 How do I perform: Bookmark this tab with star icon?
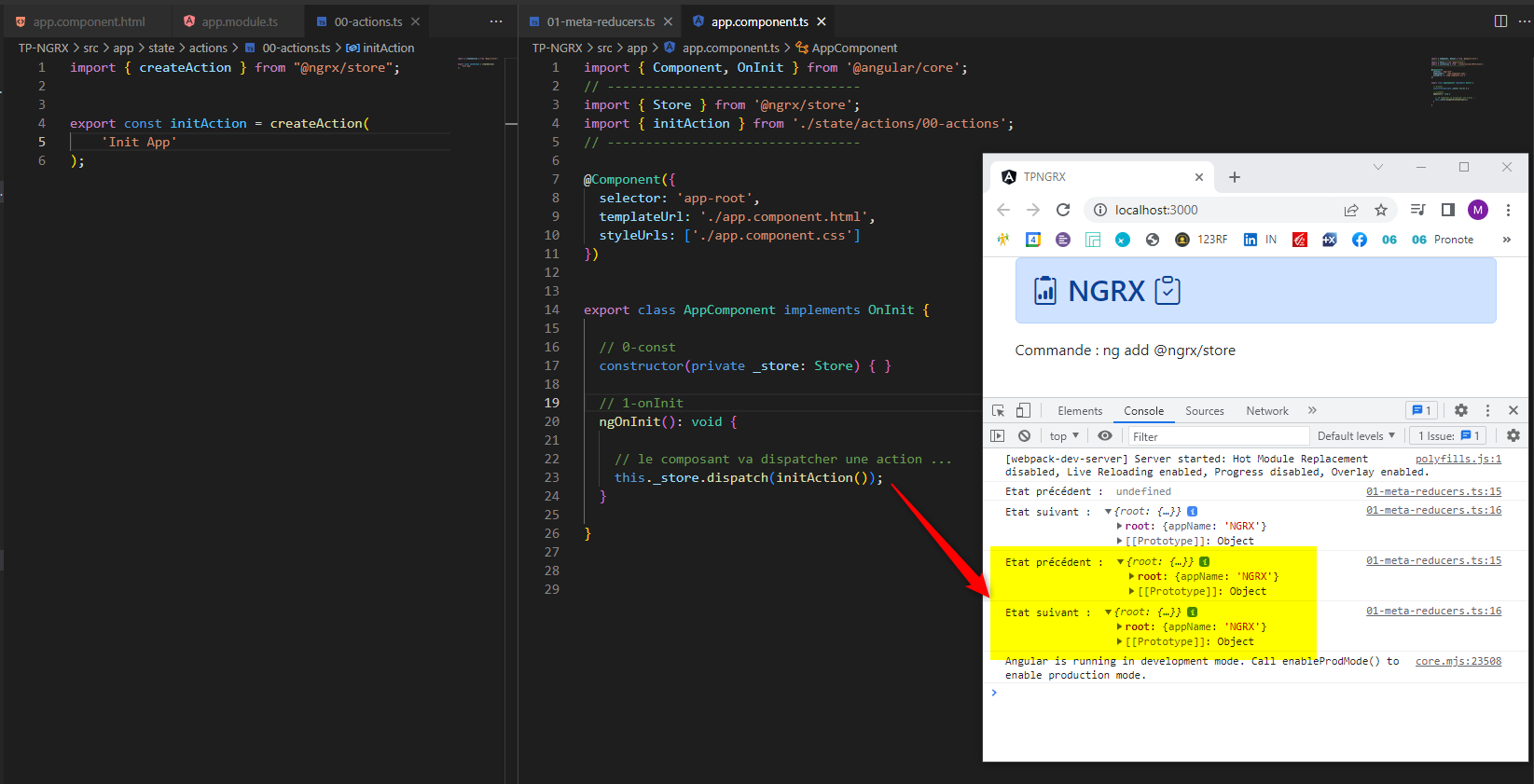click(1381, 210)
